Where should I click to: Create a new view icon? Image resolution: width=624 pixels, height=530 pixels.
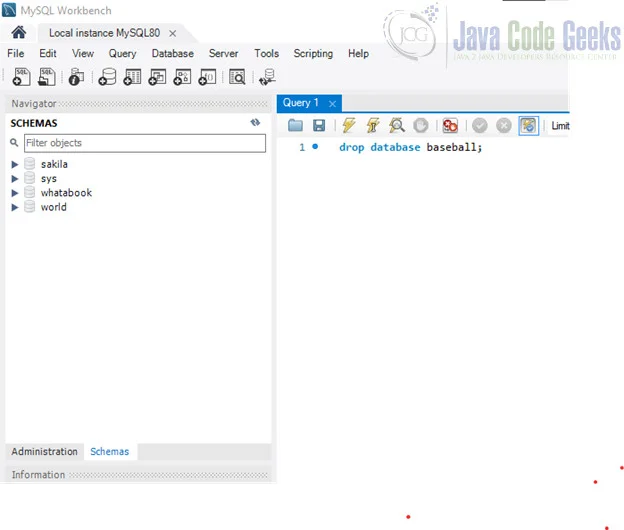click(x=157, y=77)
